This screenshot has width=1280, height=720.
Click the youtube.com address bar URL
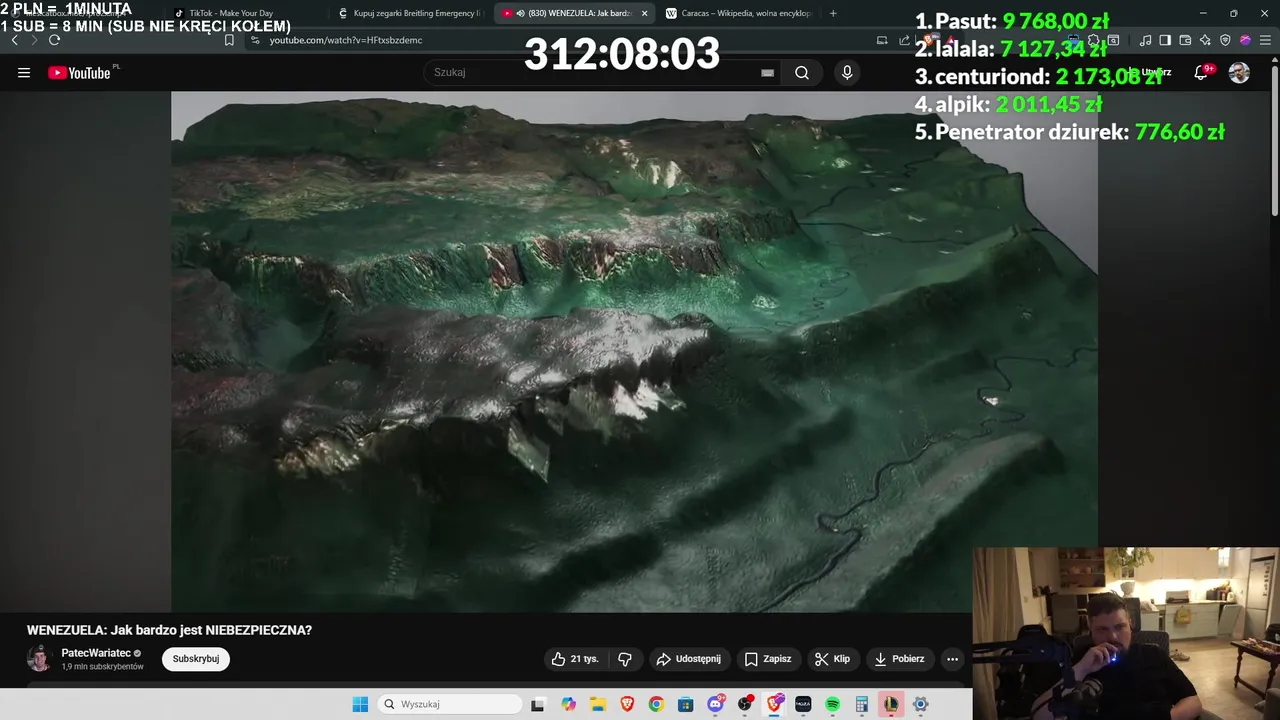pos(346,40)
